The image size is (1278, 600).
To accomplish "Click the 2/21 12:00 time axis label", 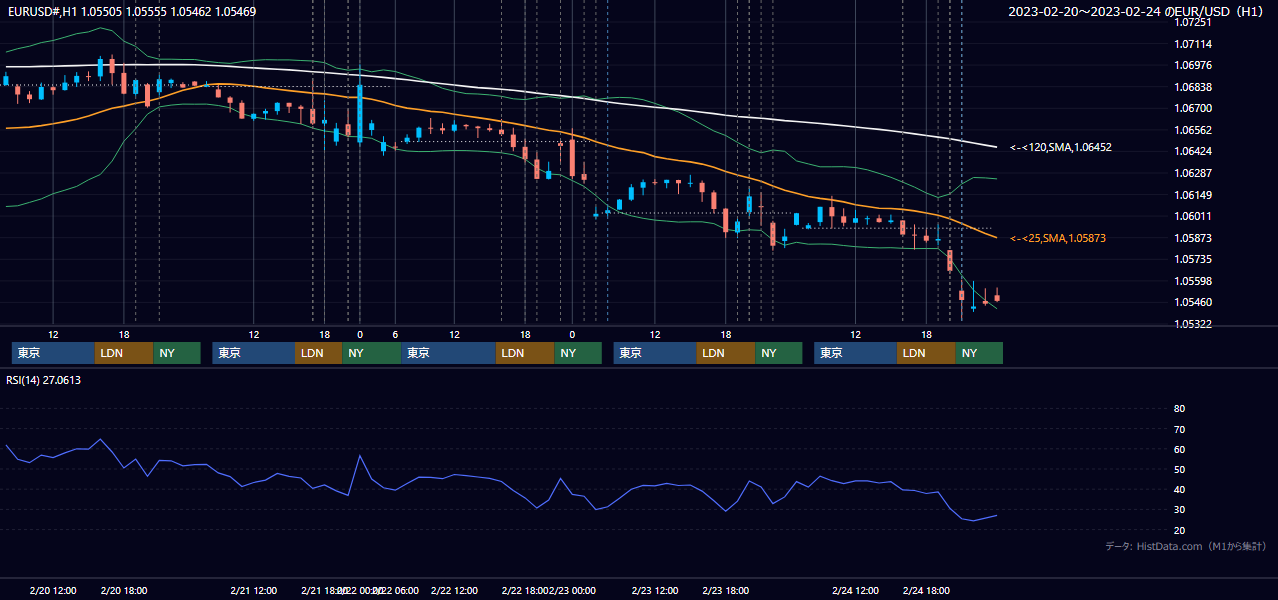I will (254, 591).
